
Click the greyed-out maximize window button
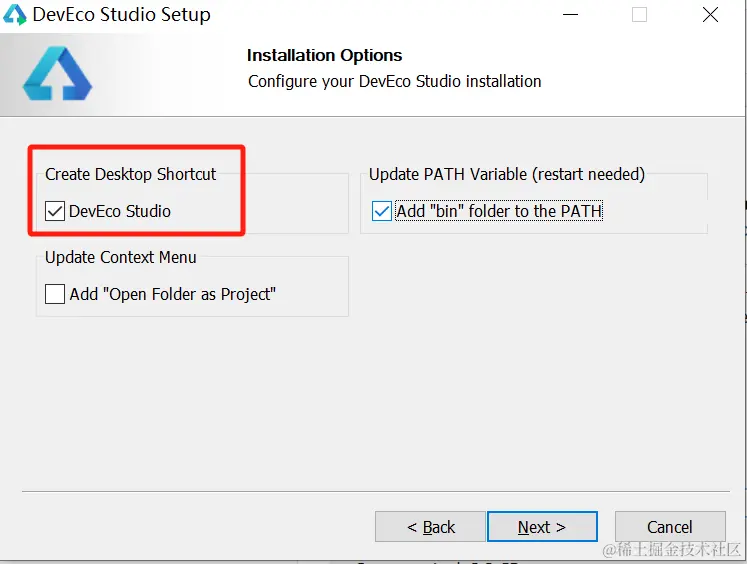(x=639, y=15)
